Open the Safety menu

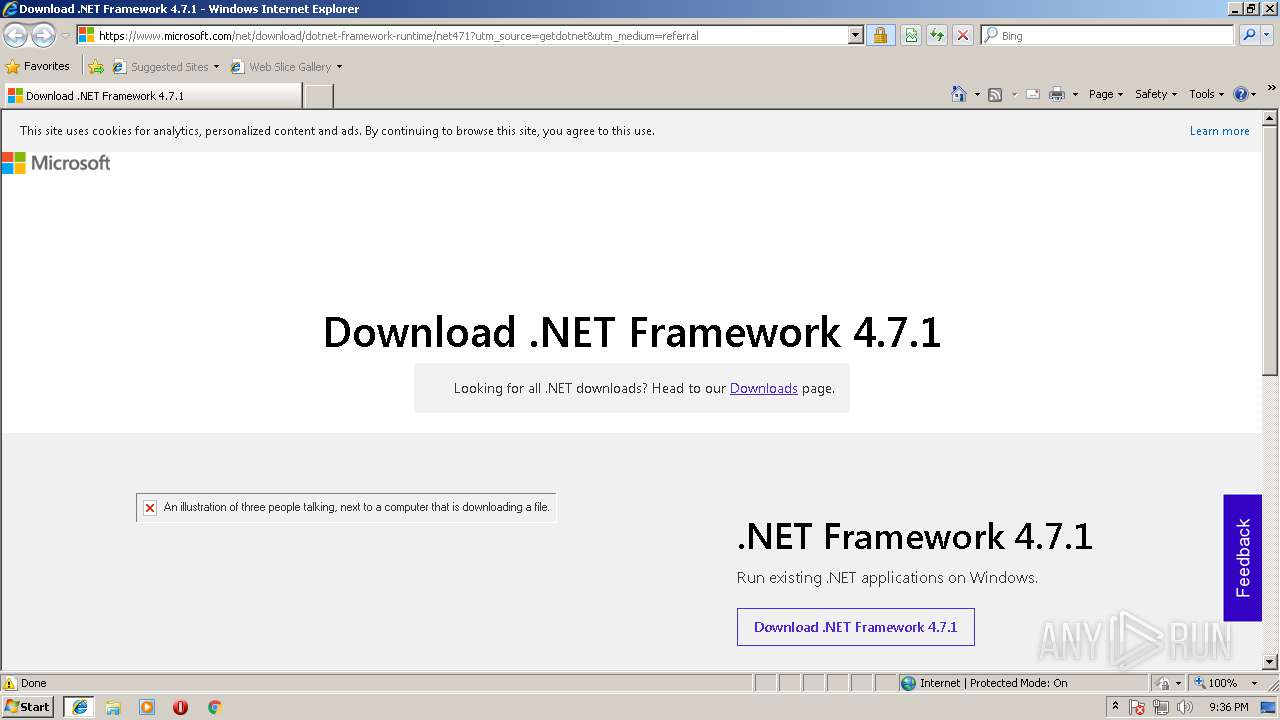point(1156,94)
